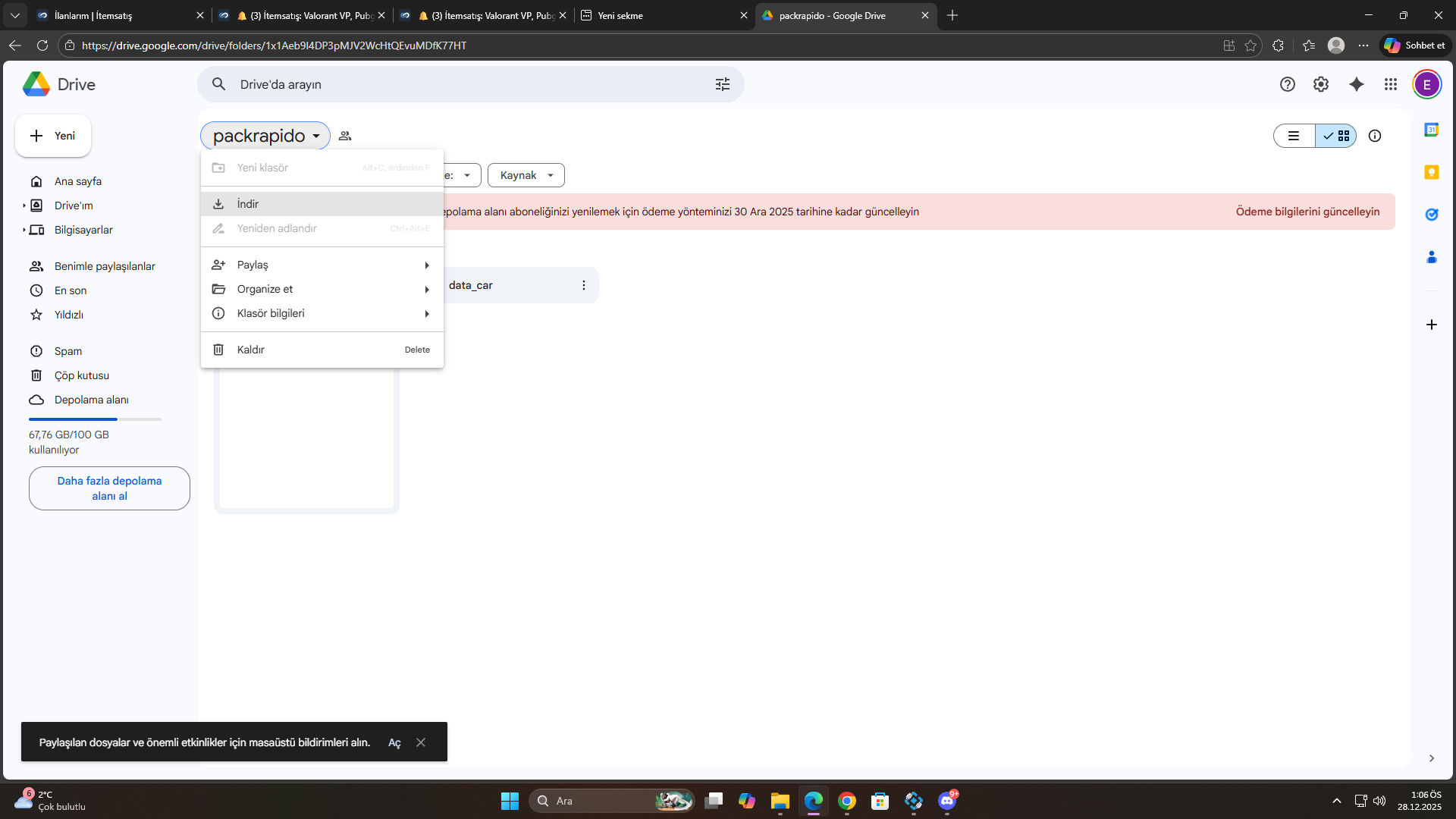The height and width of the screenshot is (819, 1456).
Task: Choose İndir from the folder menu
Action: pyautogui.click(x=322, y=204)
